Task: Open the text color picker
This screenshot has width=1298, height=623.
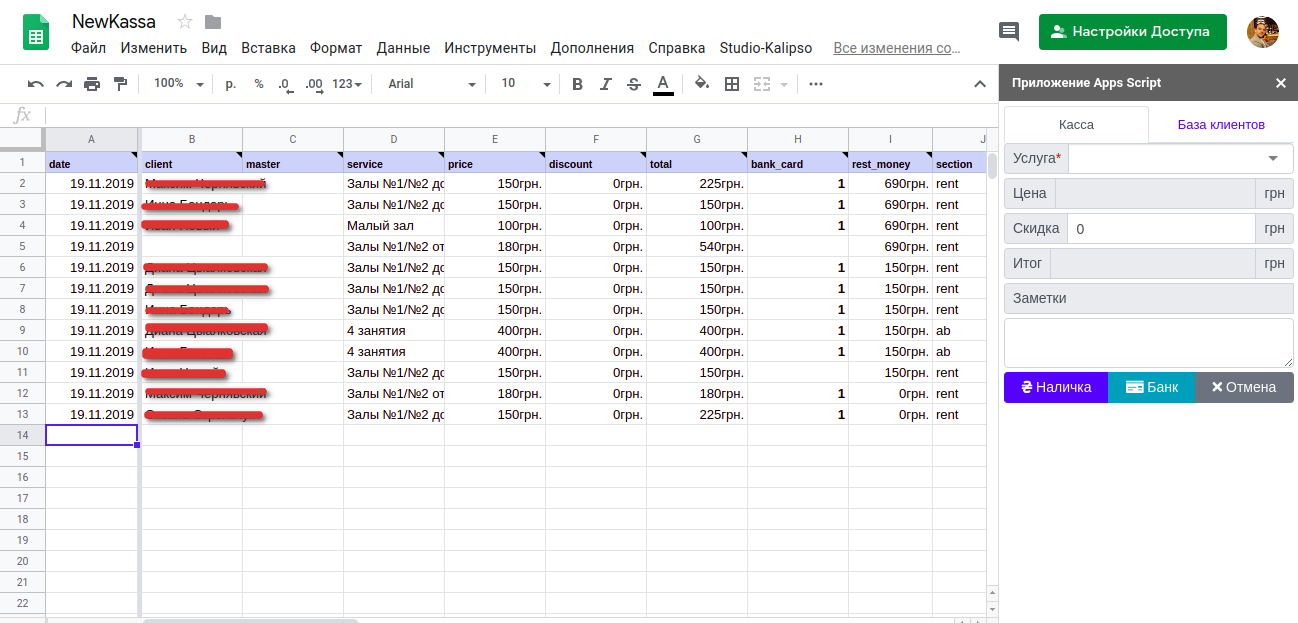Action: [x=662, y=84]
